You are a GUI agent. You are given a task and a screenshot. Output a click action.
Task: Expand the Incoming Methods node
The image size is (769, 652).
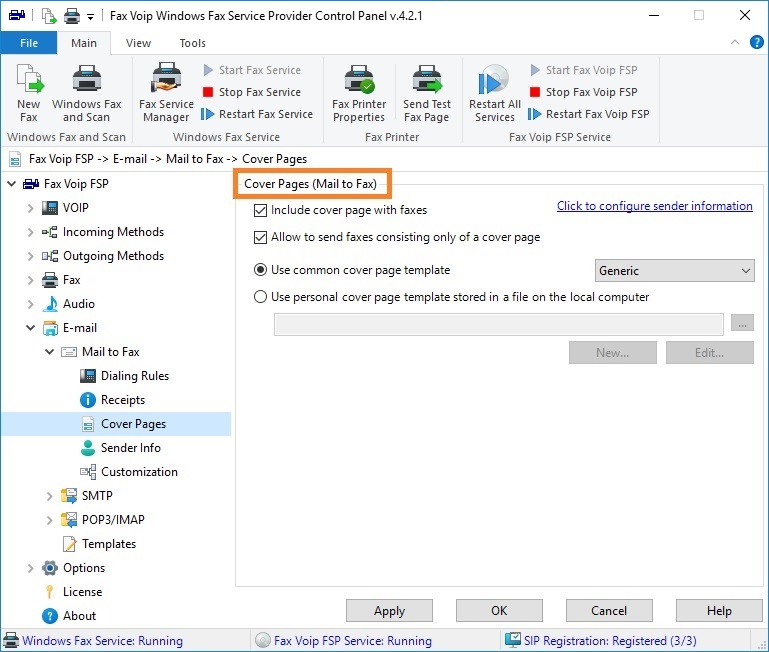(x=30, y=232)
